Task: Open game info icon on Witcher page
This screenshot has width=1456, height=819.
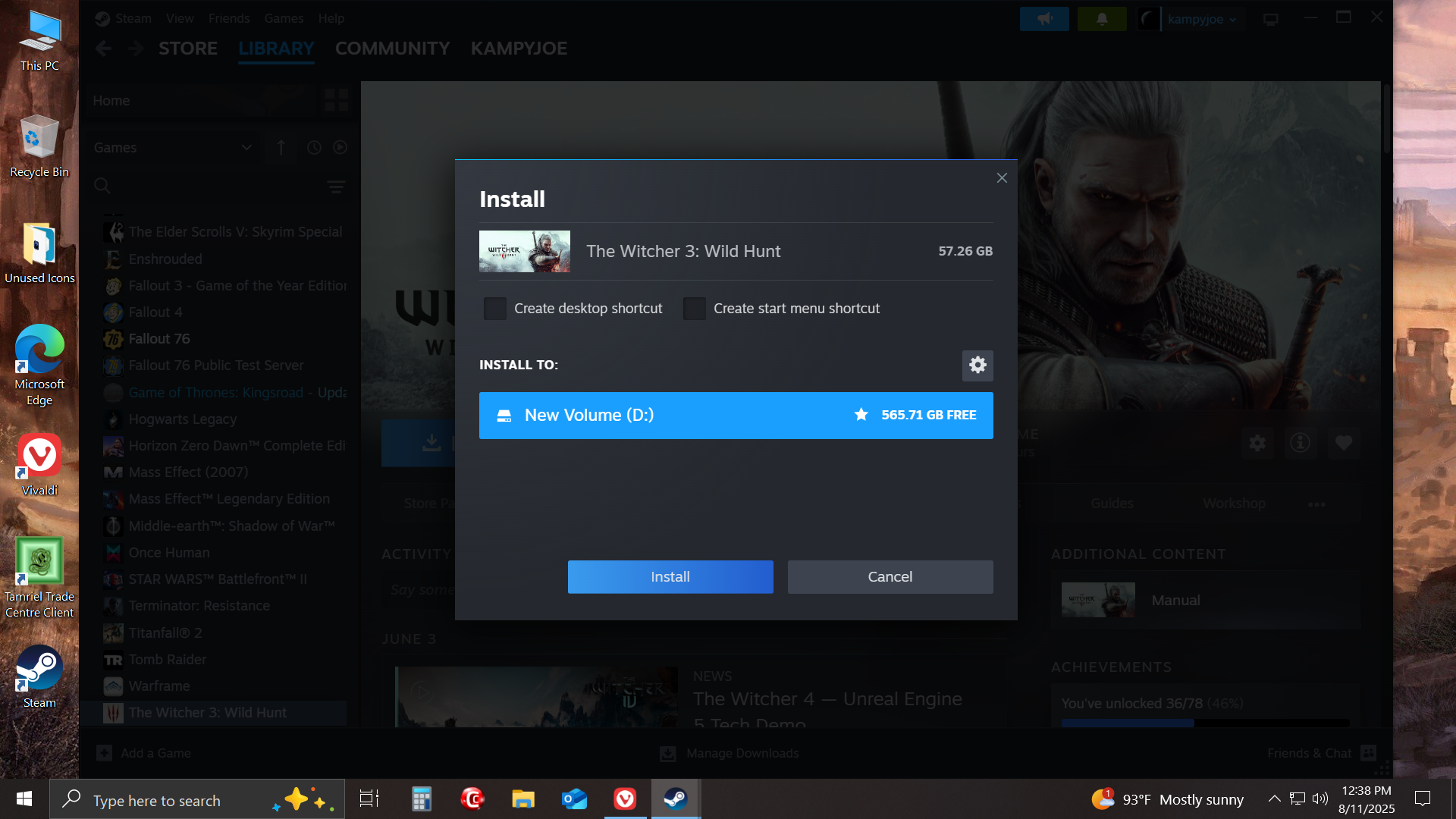Action: (x=1301, y=443)
